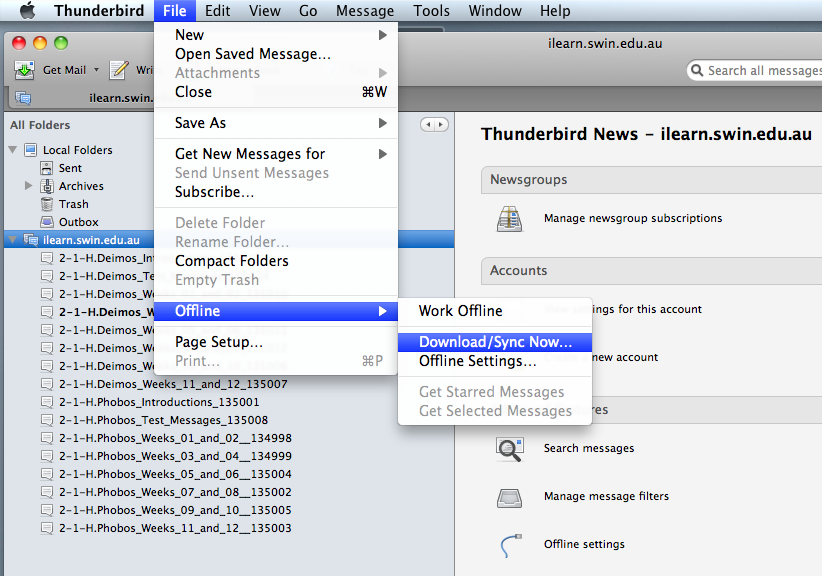
Task: Open the Message menu
Action: coord(365,10)
